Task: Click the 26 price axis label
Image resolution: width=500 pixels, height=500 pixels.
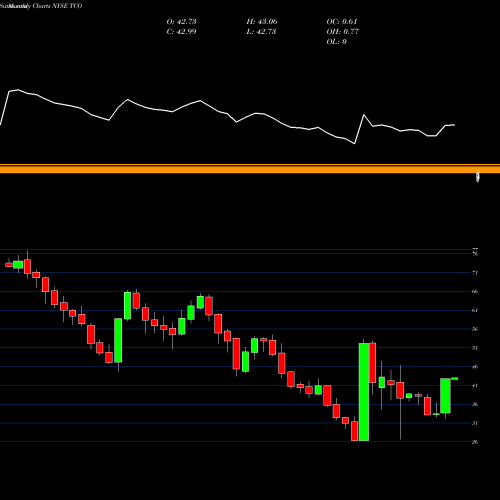Action: coord(475,442)
